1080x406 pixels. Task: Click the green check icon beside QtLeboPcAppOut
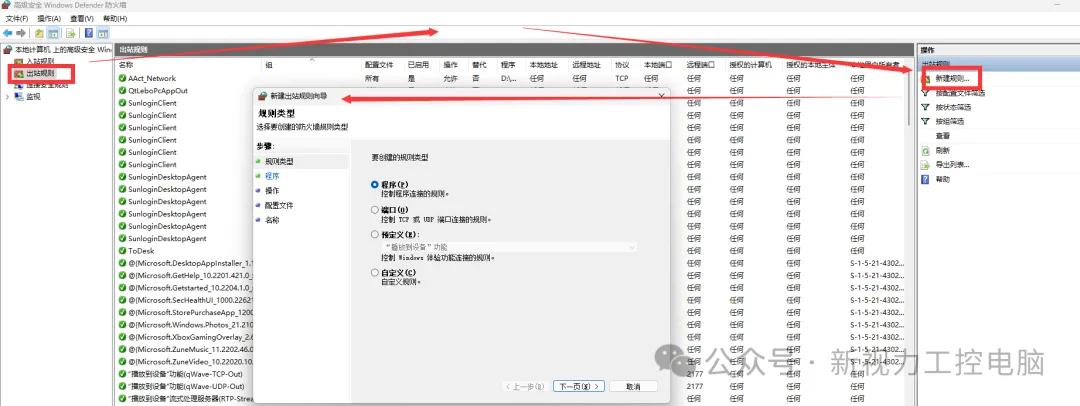click(x=123, y=90)
